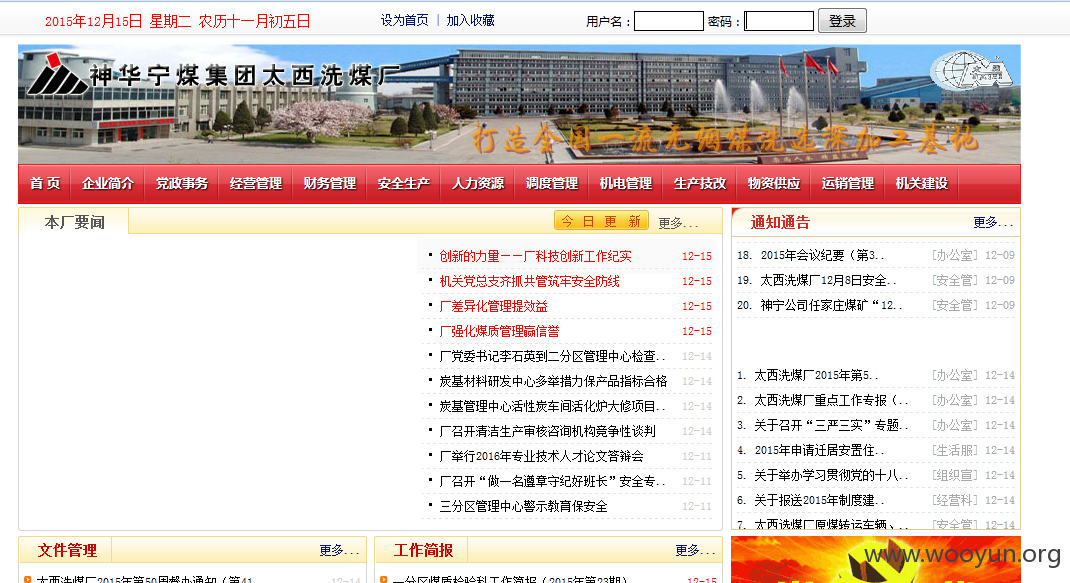Screen dimensions: 1070x583
Task: Click 工作简报 section heading
Action: [423, 550]
